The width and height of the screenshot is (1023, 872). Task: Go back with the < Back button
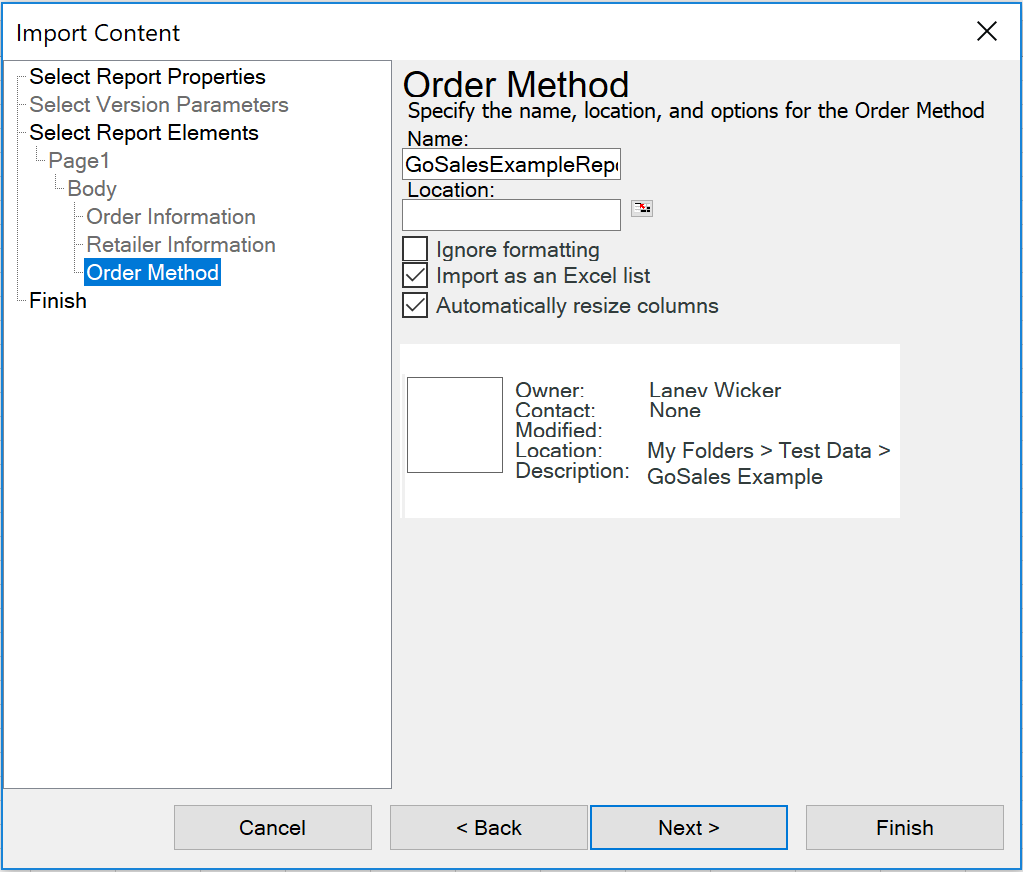click(489, 828)
